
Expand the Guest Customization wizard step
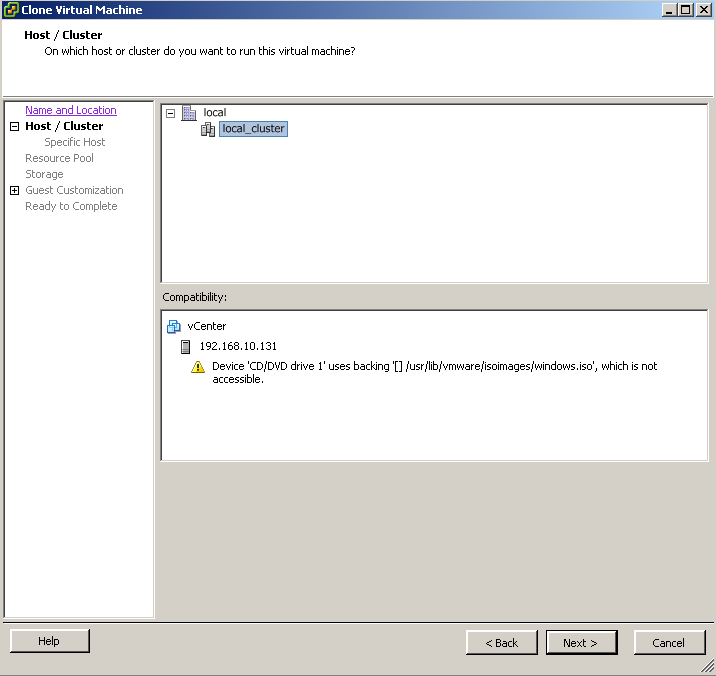coord(15,190)
